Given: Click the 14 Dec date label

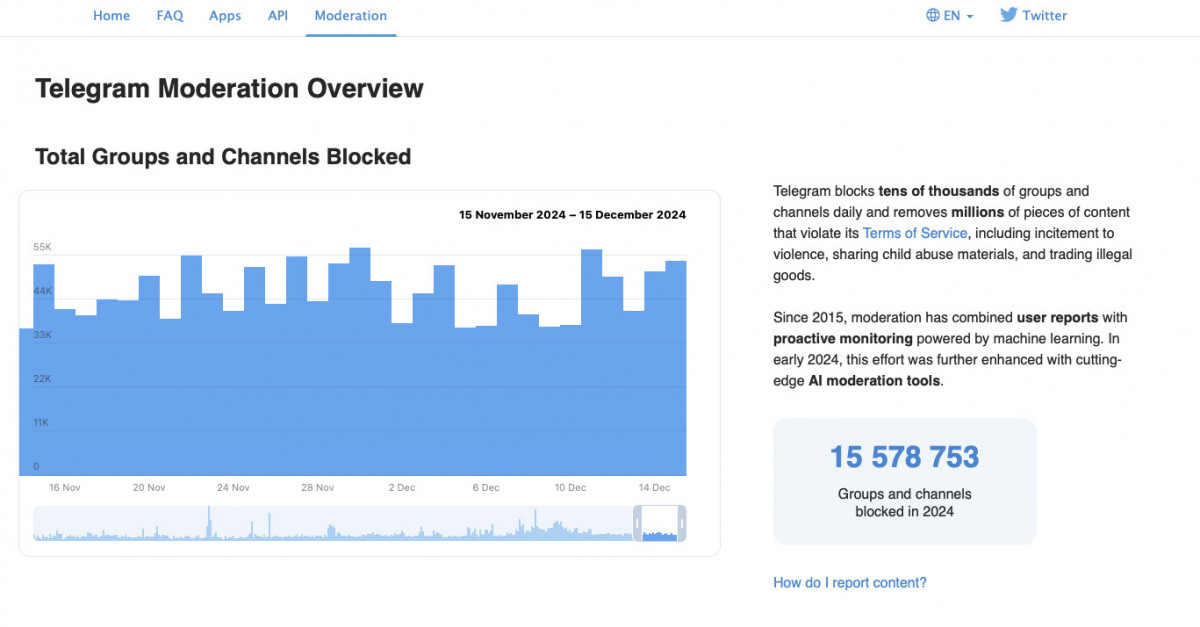Looking at the screenshot, I should coord(655,488).
